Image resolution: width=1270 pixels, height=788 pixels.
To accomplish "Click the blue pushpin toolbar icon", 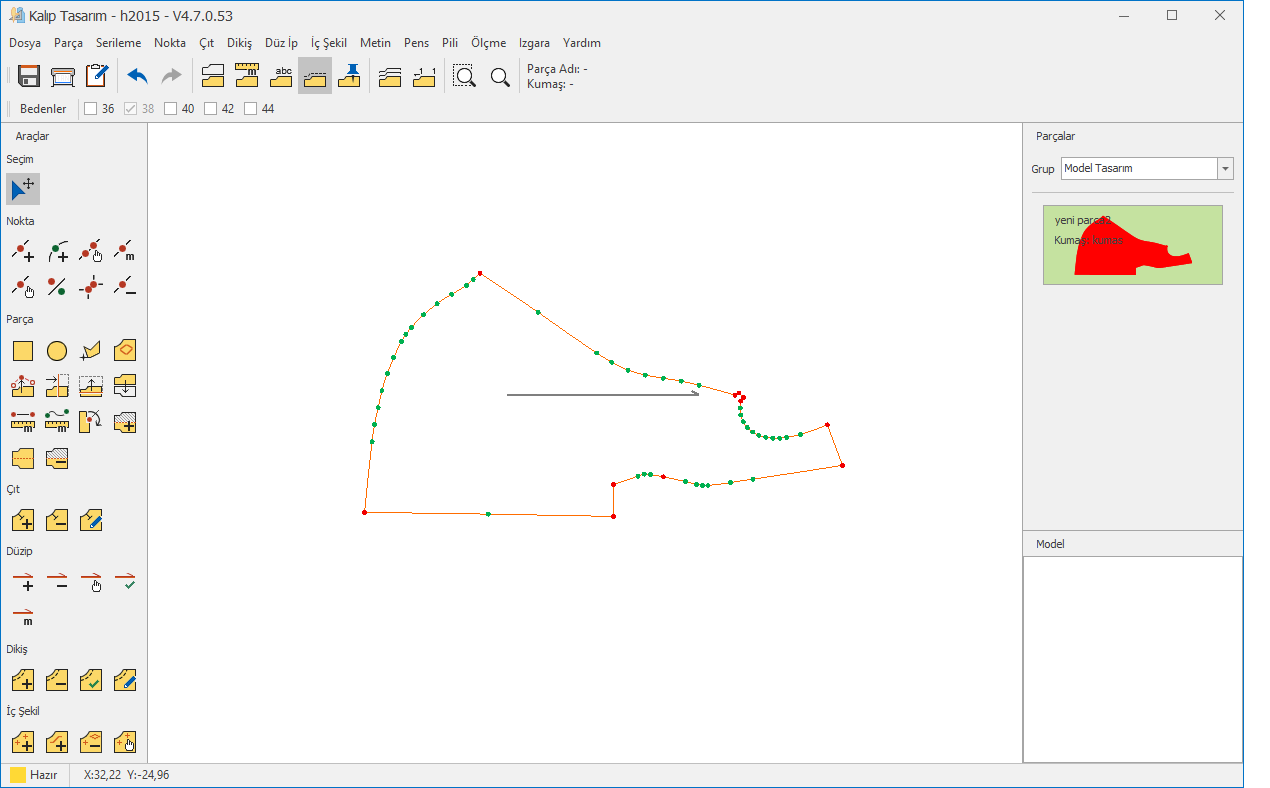I will click(349, 76).
